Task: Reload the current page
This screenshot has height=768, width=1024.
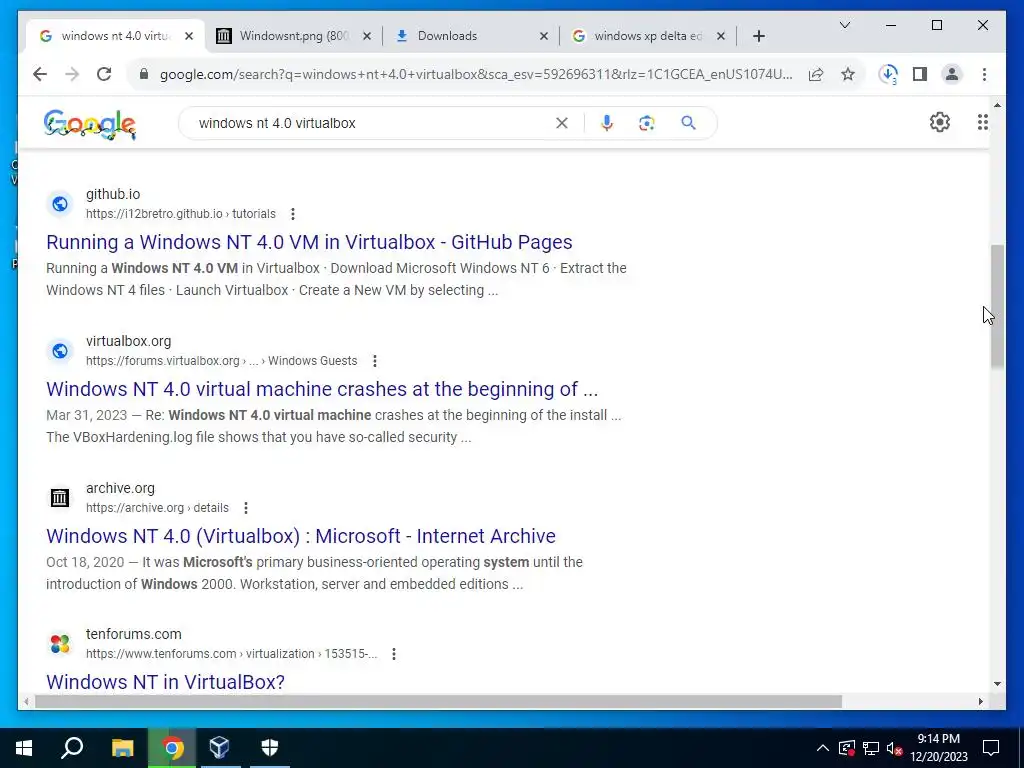Action: pyautogui.click(x=104, y=74)
